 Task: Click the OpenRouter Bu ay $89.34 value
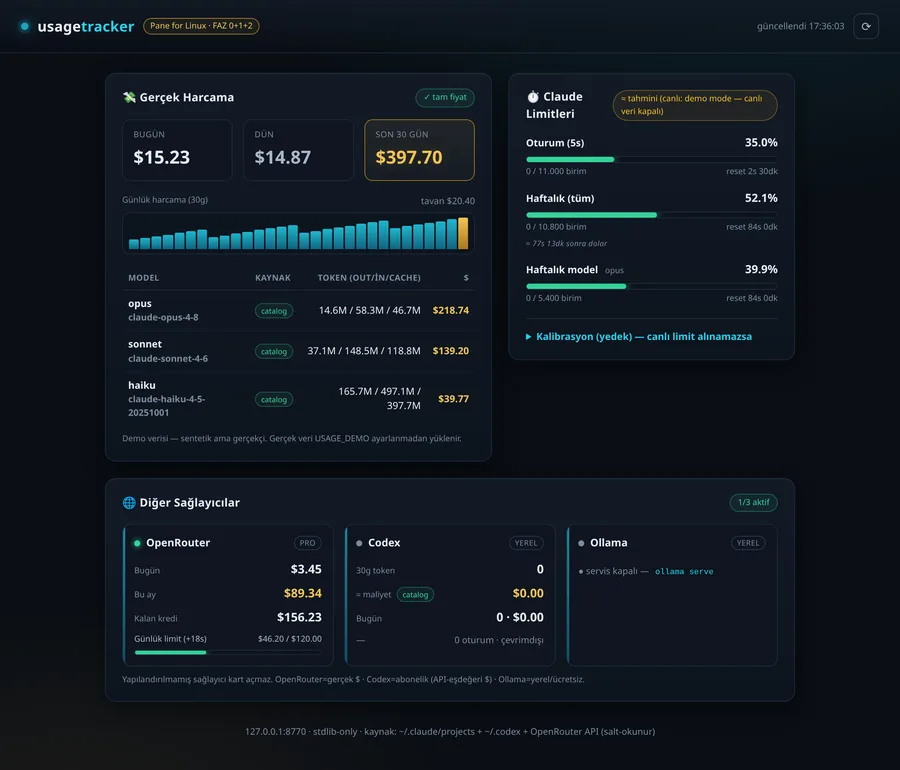click(x=302, y=593)
